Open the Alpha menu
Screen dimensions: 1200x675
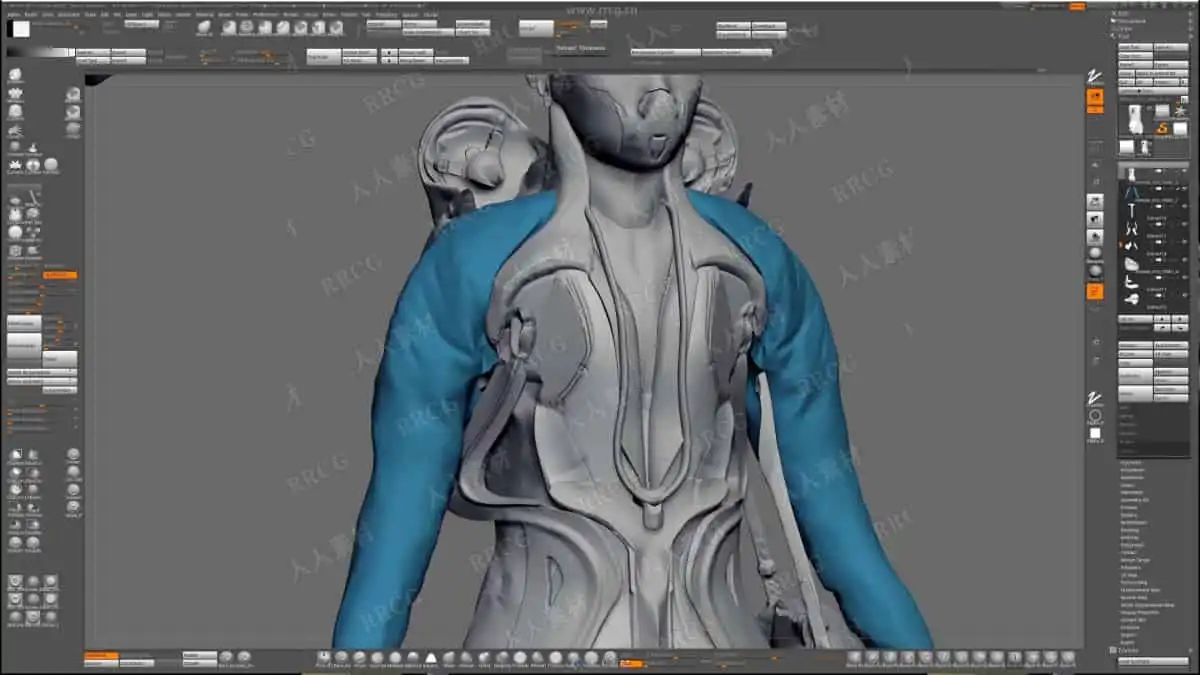click(x=14, y=14)
